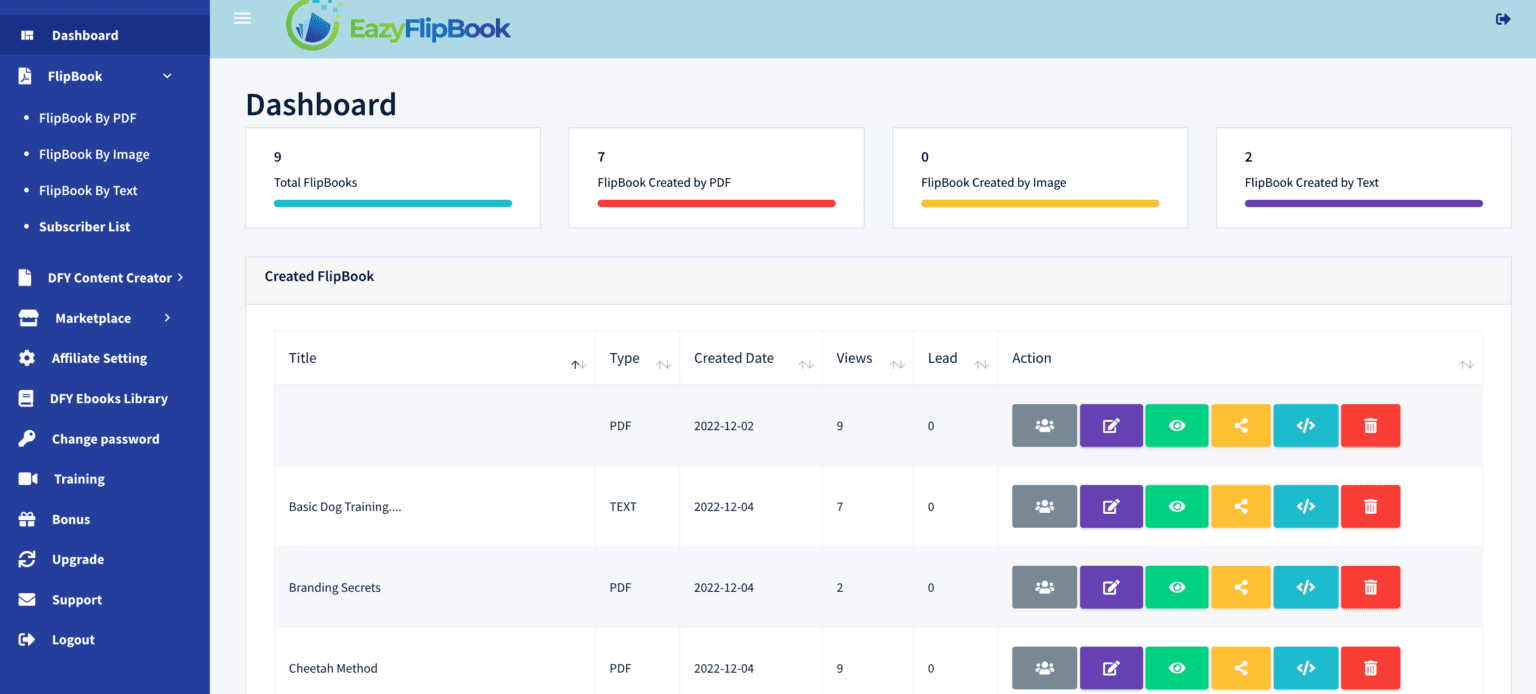Viewport: 1536px width, 694px height.
Task: Open Affiliate Setting from sidebar
Action: coord(99,358)
